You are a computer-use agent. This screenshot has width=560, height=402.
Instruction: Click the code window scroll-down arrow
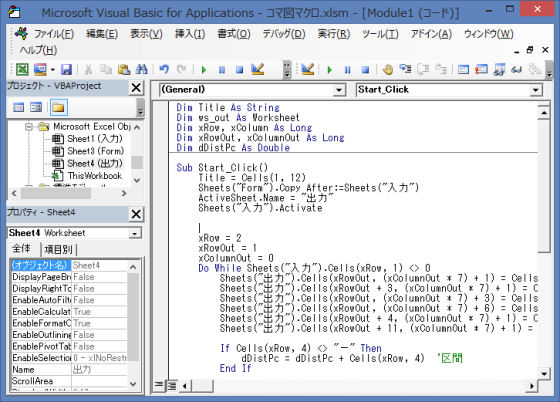pos(544,374)
